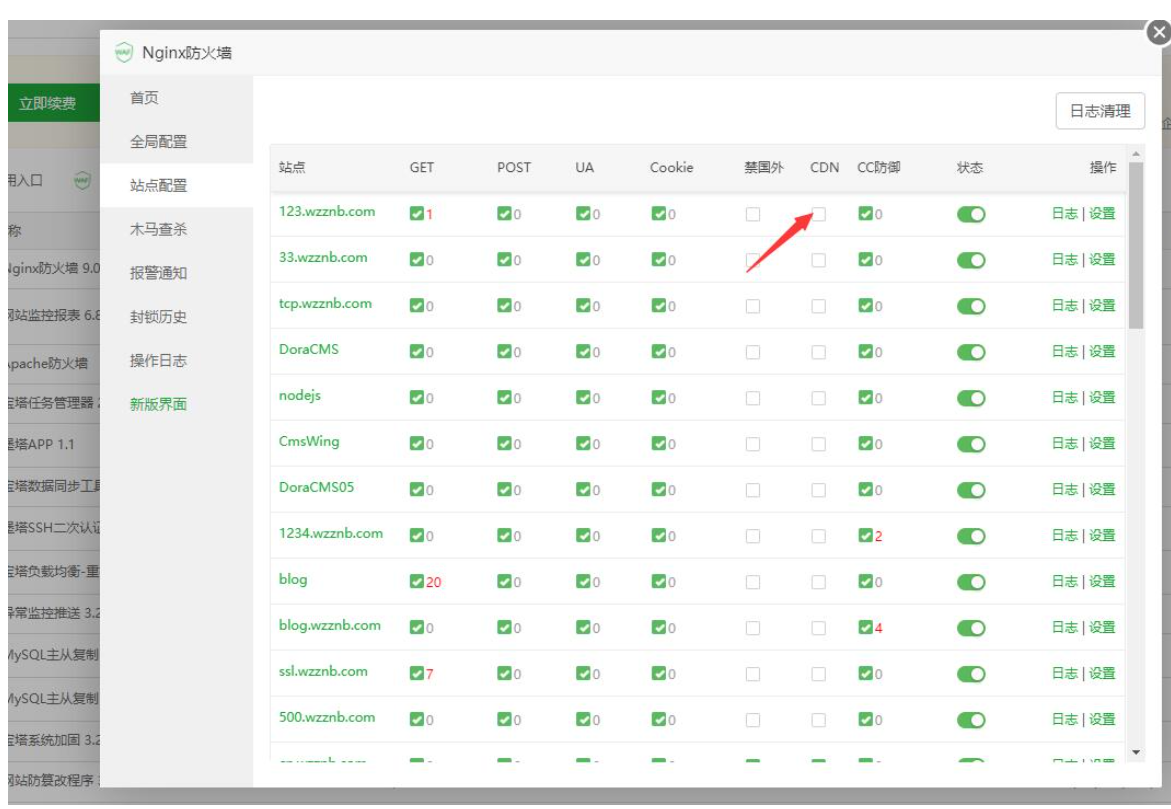The width and height of the screenshot is (1171, 809).
Task: Open 全局配置 in the sidebar menu
Action: click(158, 142)
